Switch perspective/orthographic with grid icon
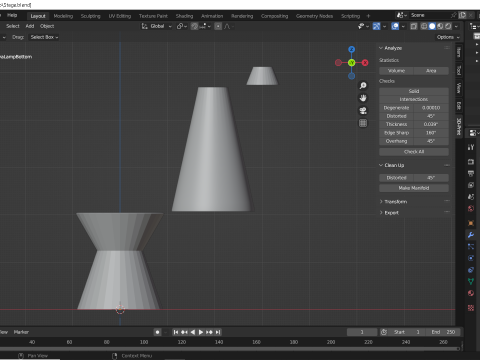Image resolution: width=480 pixels, height=360 pixels. click(363, 123)
